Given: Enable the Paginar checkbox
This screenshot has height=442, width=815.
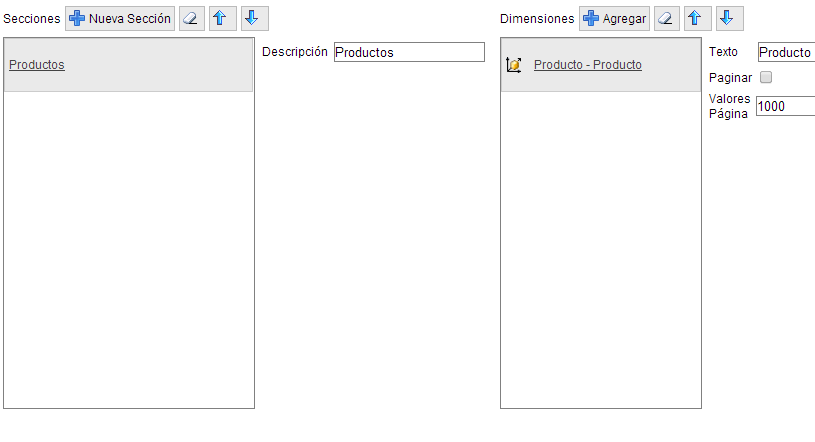Looking at the screenshot, I should (x=766, y=78).
